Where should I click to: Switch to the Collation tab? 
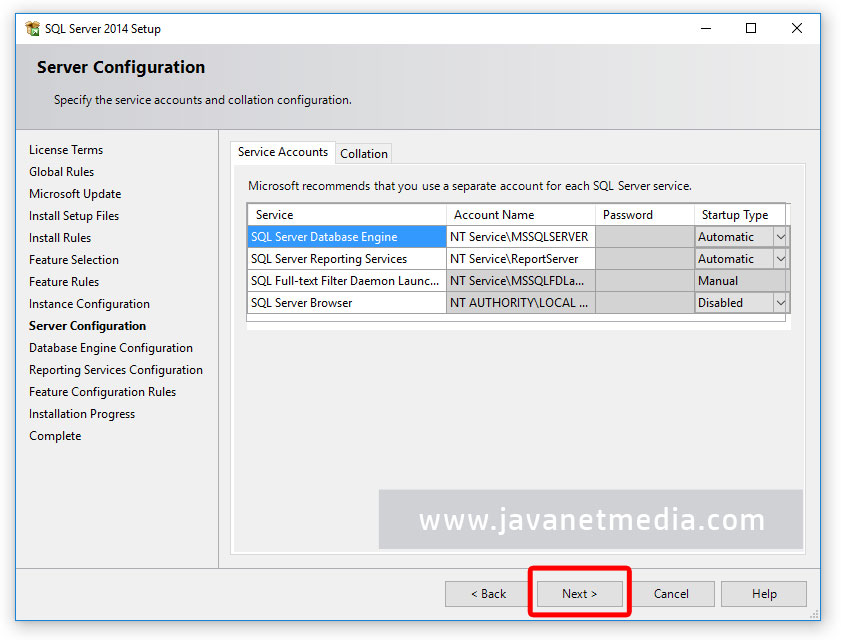363,153
